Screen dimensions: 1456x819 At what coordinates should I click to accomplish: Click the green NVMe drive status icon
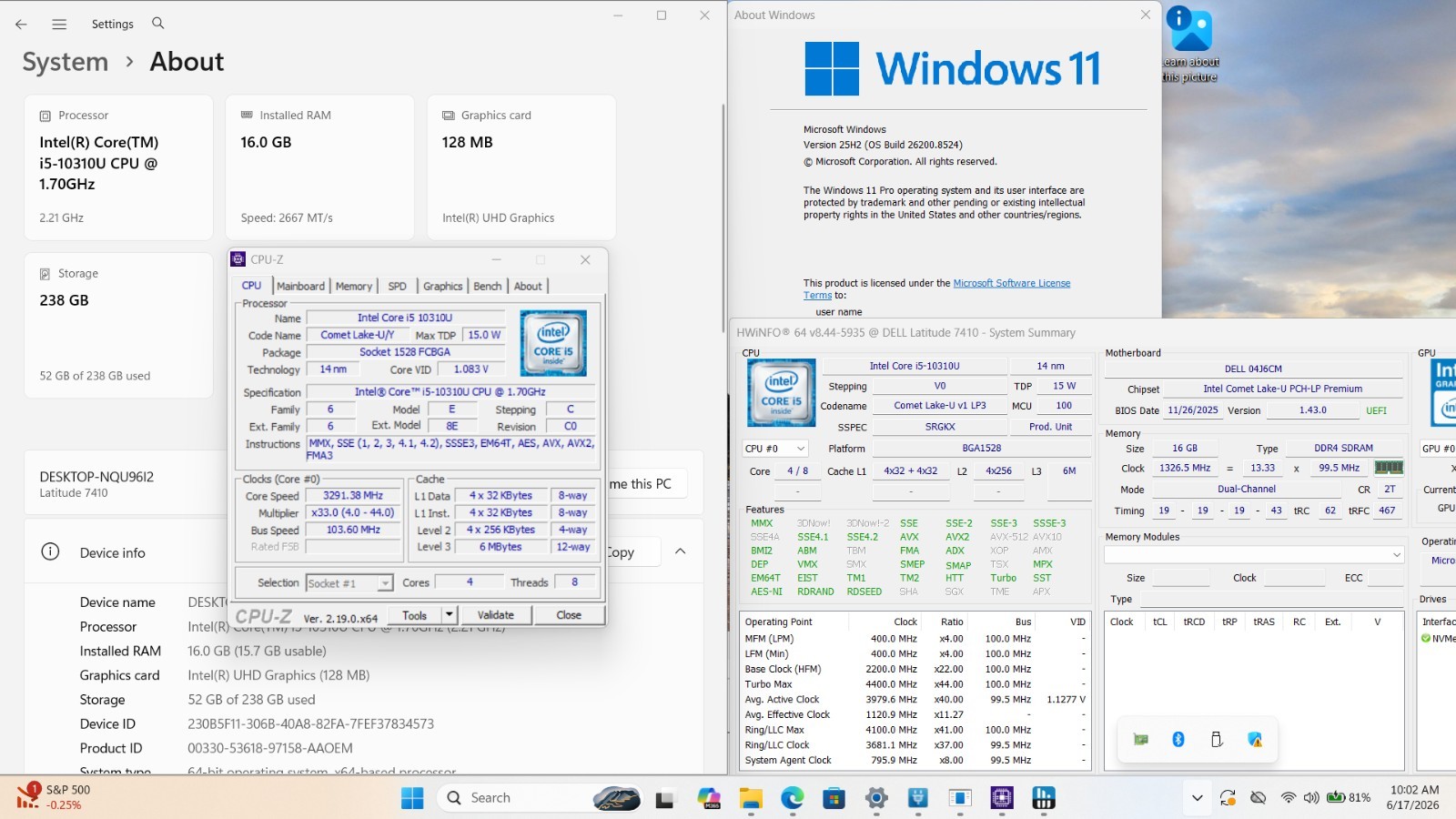click(1426, 639)
